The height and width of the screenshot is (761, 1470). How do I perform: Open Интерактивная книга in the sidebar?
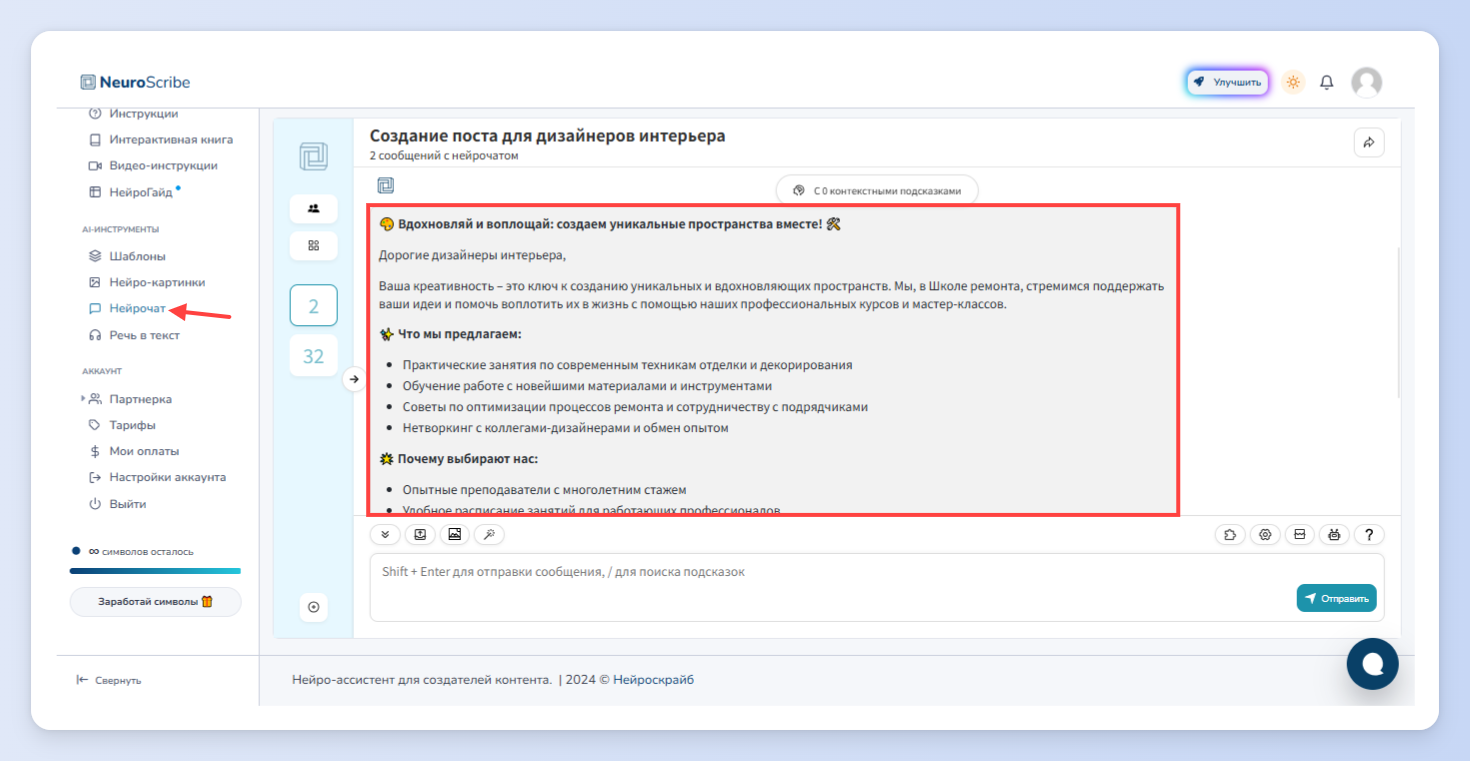tap(160, 140)
